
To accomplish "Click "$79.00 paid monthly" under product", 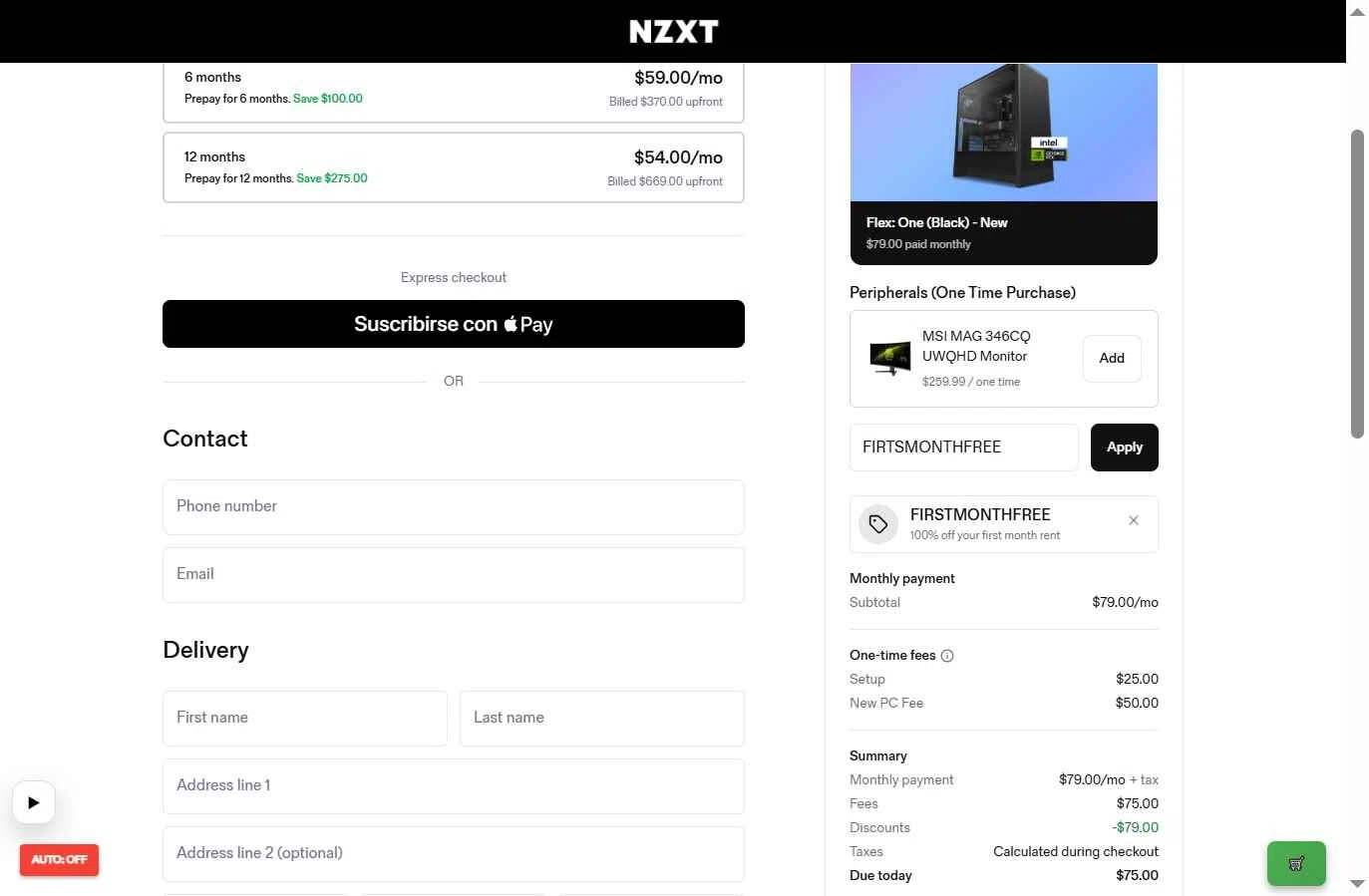I will [918, 244].
